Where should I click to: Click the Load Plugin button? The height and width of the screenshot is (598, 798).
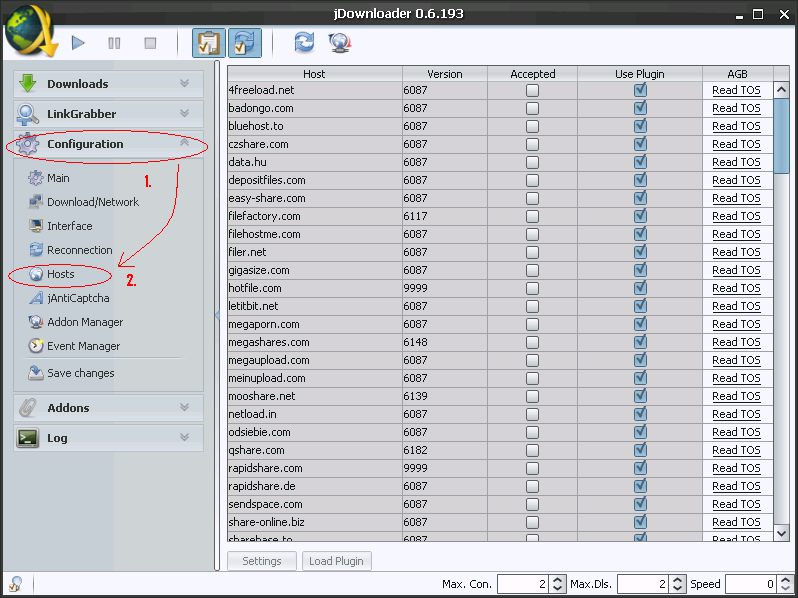point(336,561)
